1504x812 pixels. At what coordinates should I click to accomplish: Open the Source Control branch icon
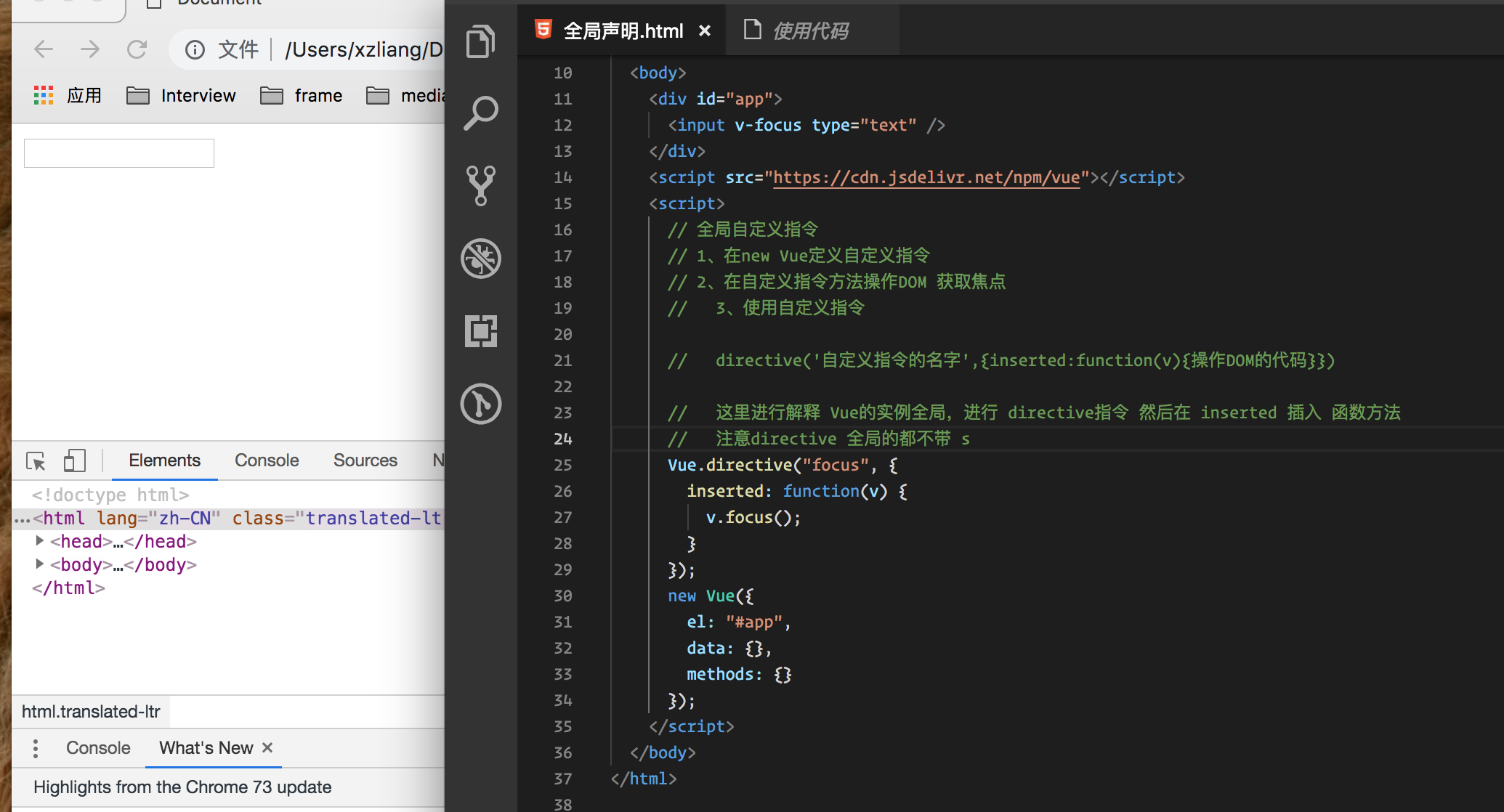pos(480,185)
